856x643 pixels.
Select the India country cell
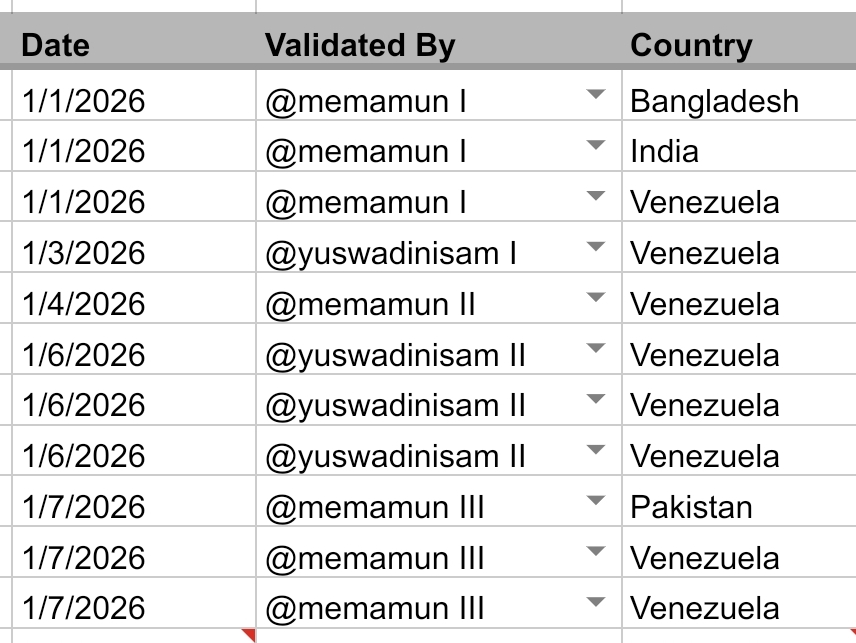coord(739,146)
